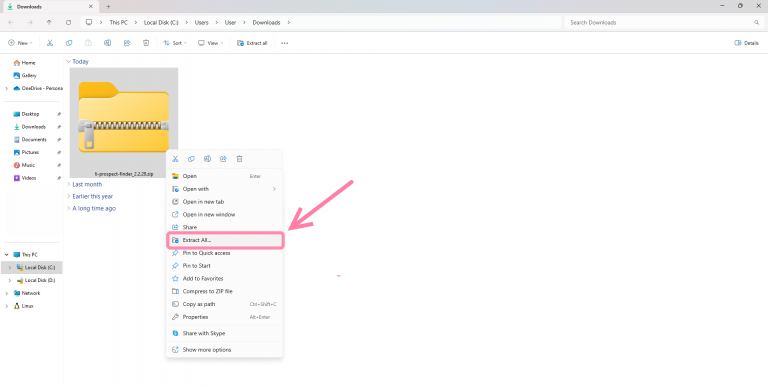Click the Delete icon in the context menu
768x388 pixels.
tap(240, 159)
